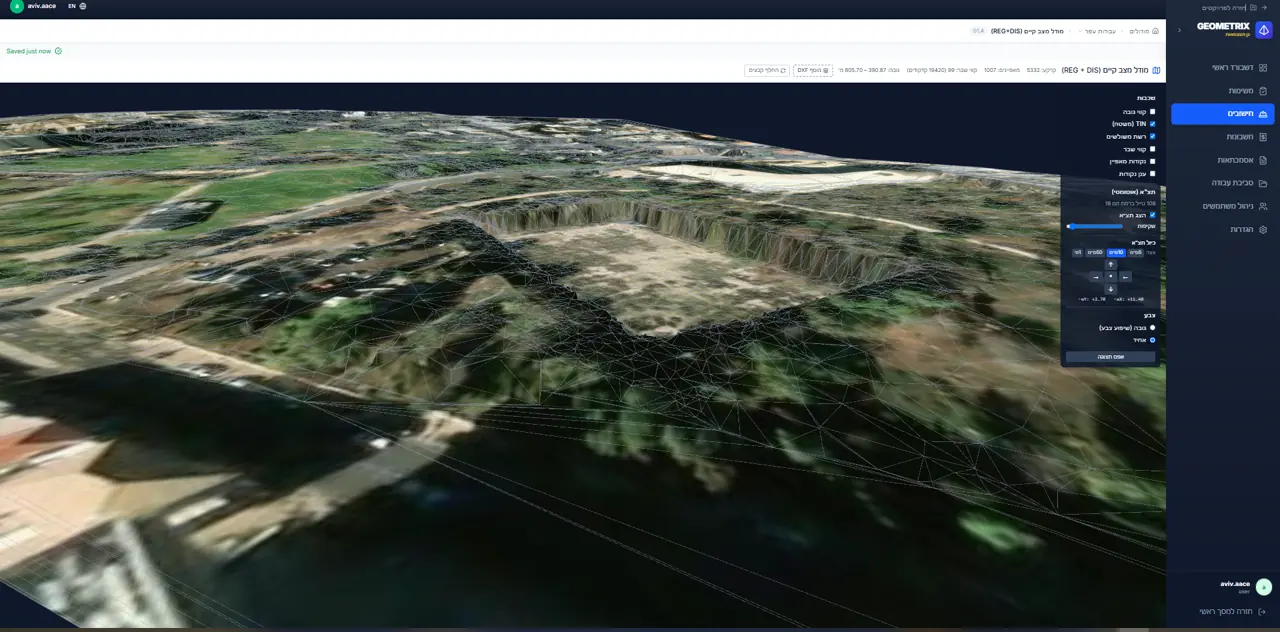Click the add DXF button
Screen dimensions: 1280x632
pyautogui.click(x=812, y=70)
